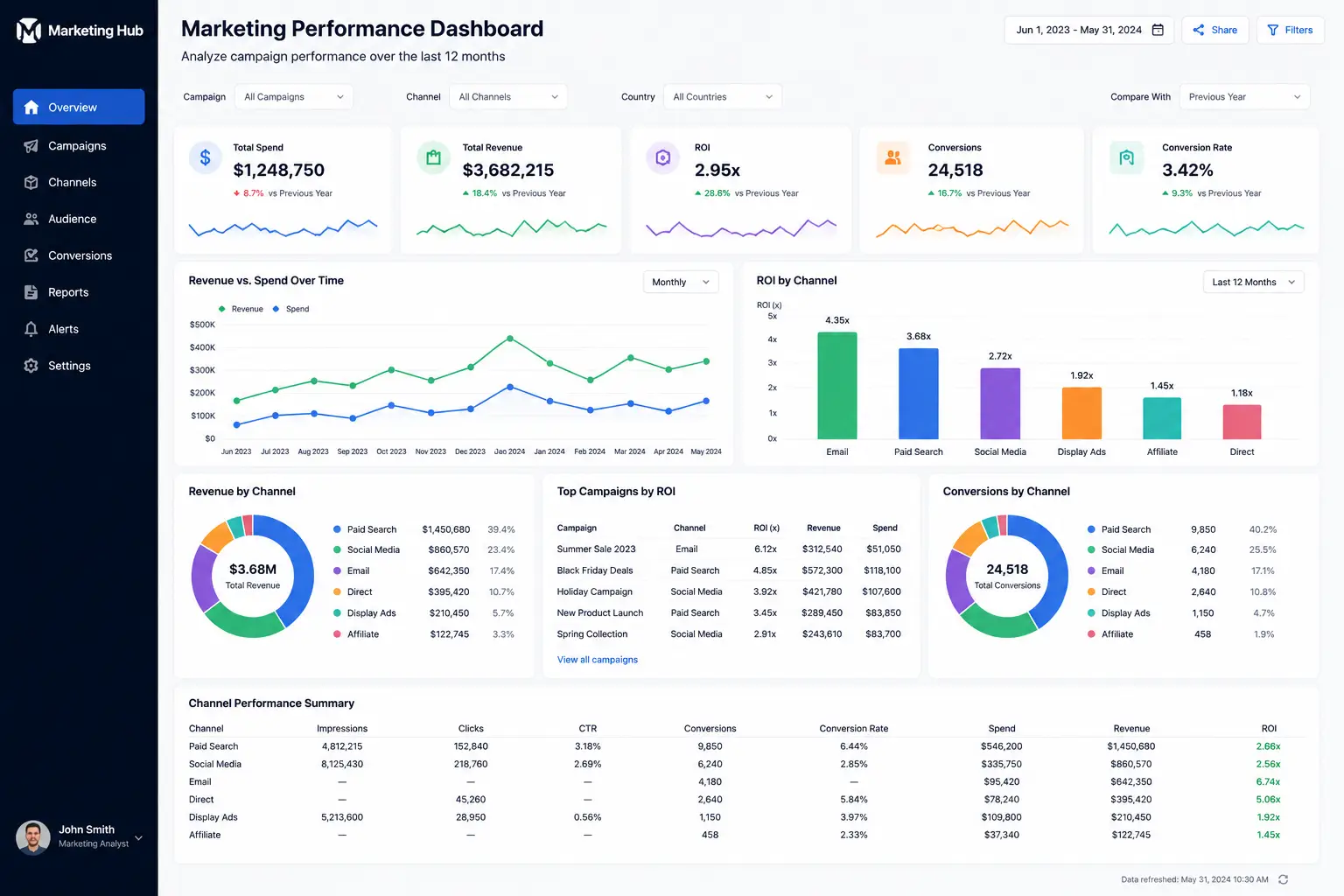Click Summer Sale 2023 campaign row
Screen dimensions: 1344x896
(729, 549)
